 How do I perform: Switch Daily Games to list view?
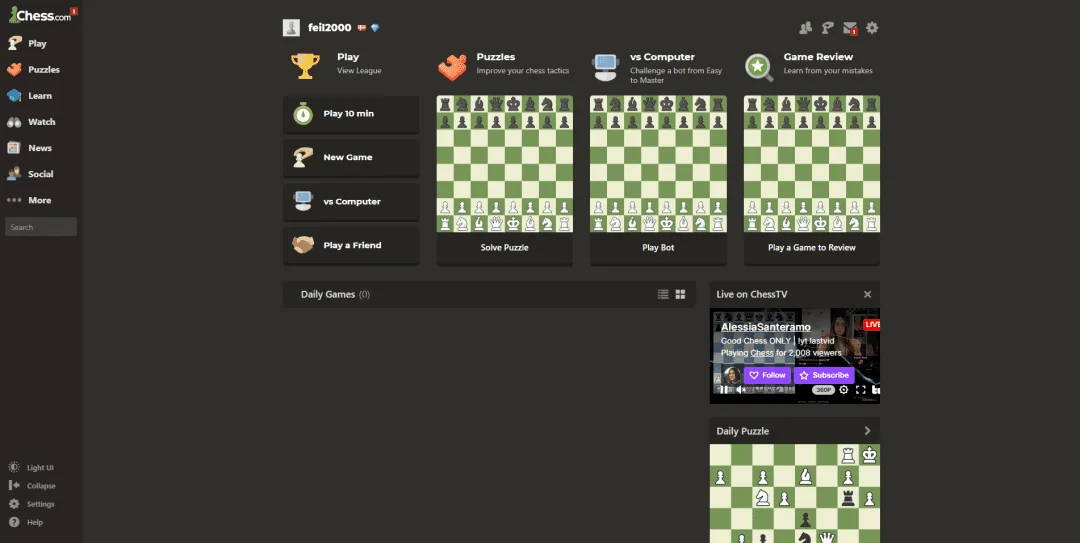tap(663, 294)
